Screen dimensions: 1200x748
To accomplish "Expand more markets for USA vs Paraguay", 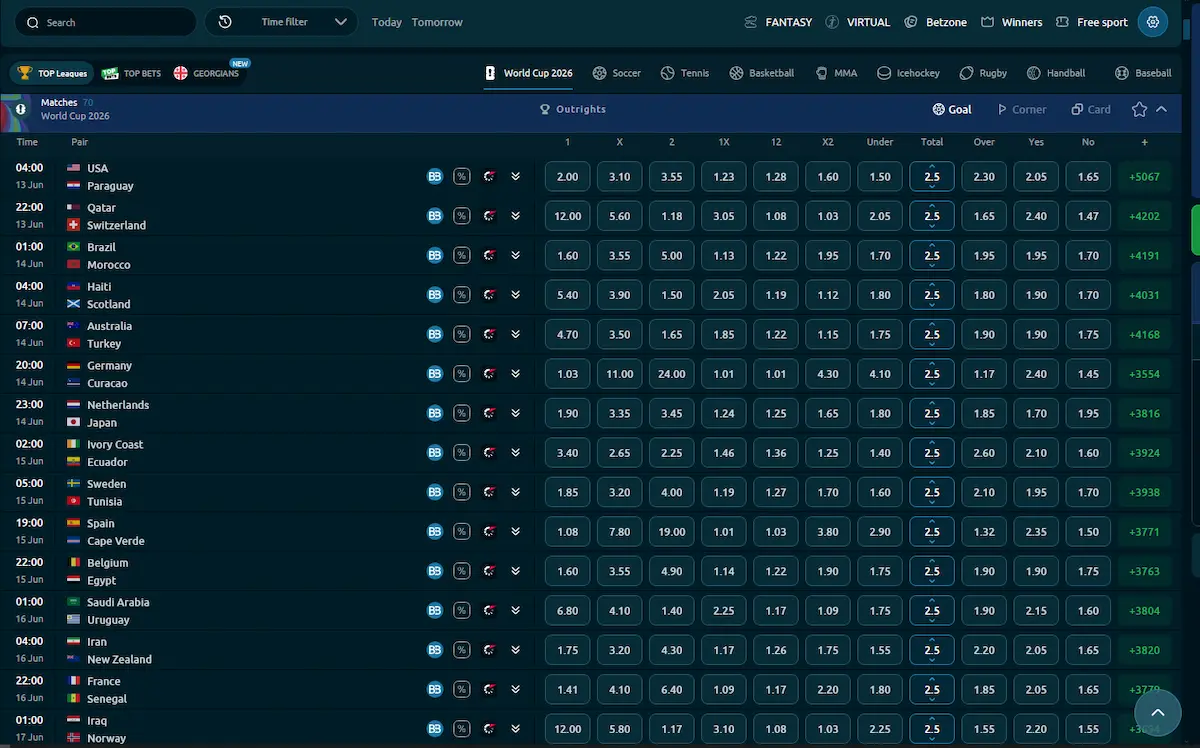I will tap(515, 176).
